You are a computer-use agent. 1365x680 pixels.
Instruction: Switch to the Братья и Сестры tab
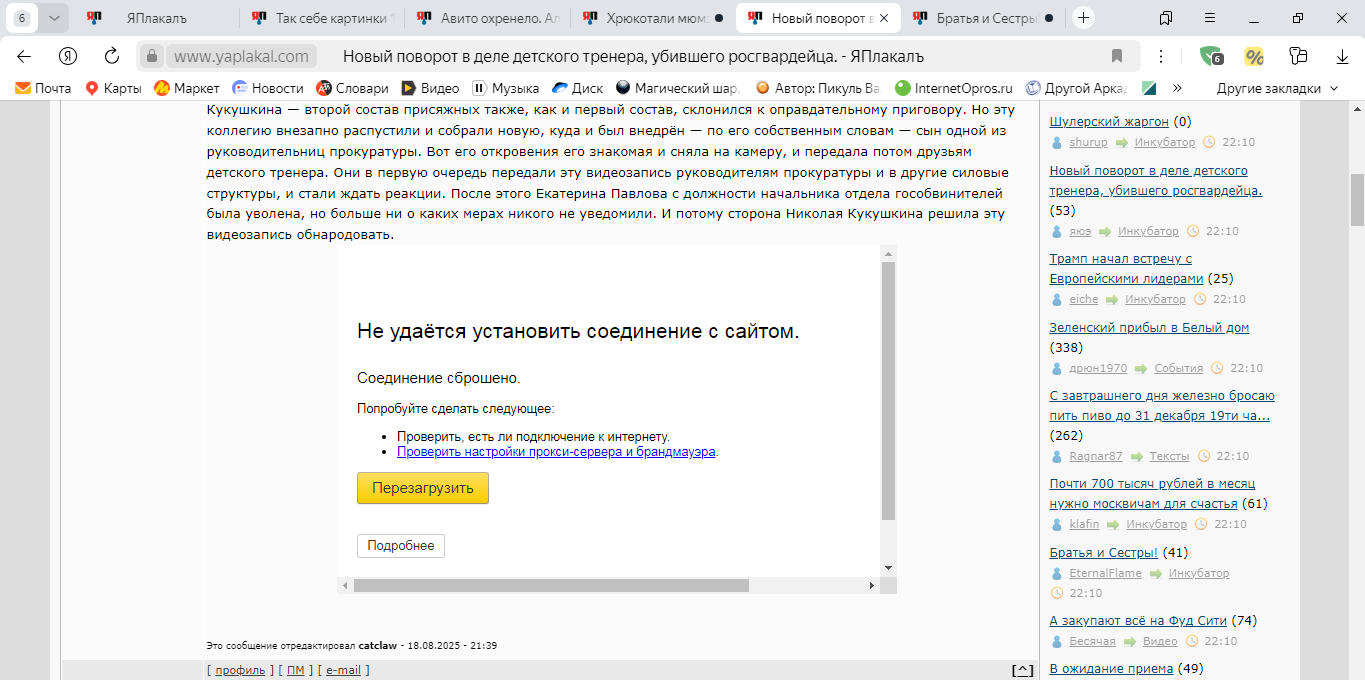983,18
